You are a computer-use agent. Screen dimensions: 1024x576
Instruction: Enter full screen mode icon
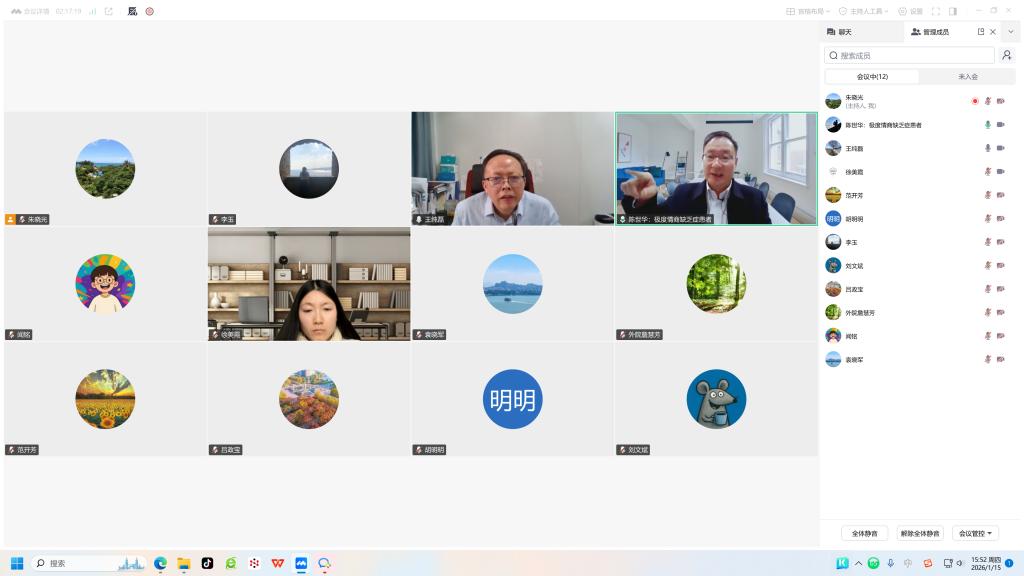[x=936, y=11]
